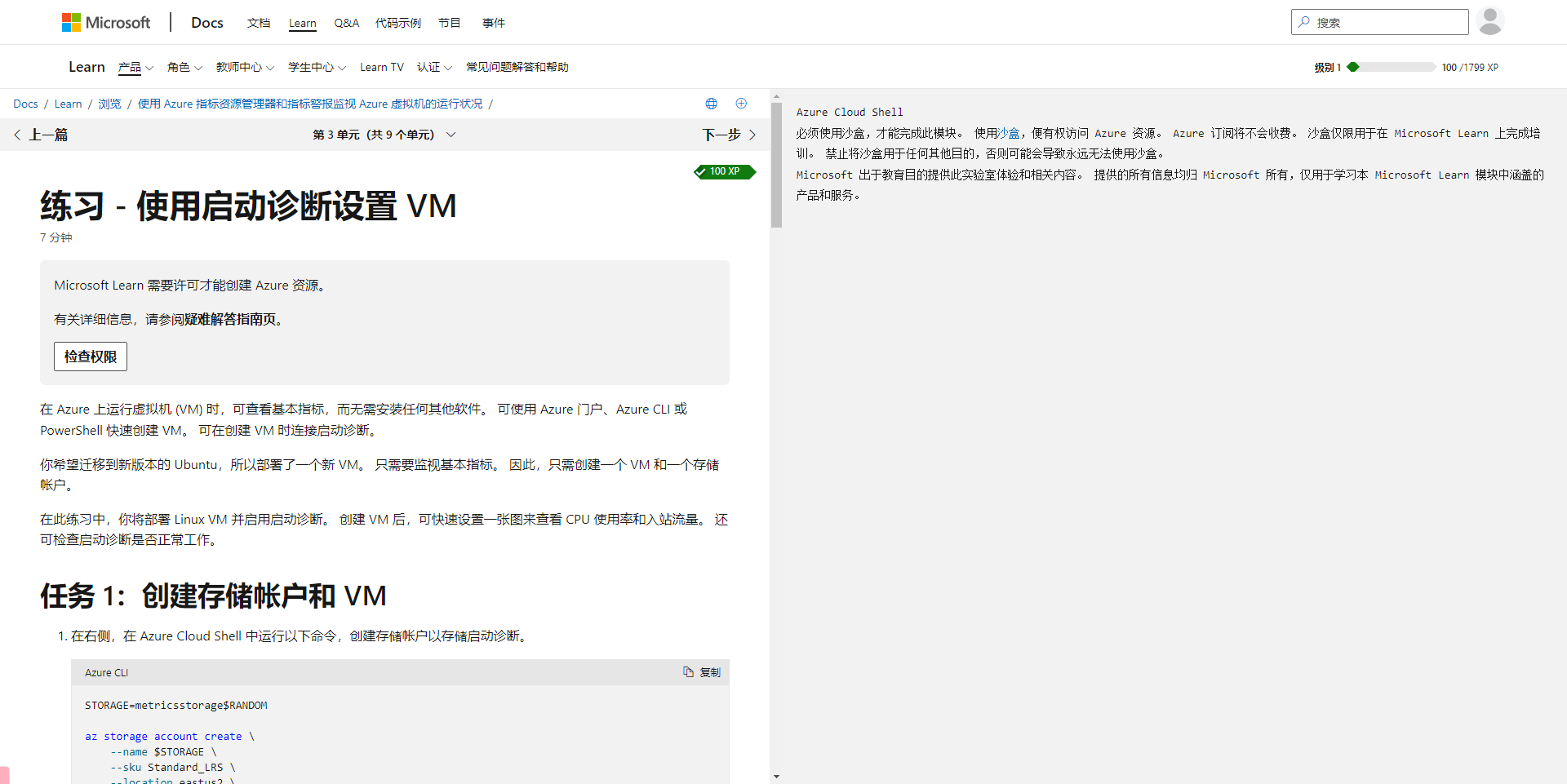The image size is (1567, 784).
Task: Click the 级别 1 level label
Action: tap(1328, 67)
